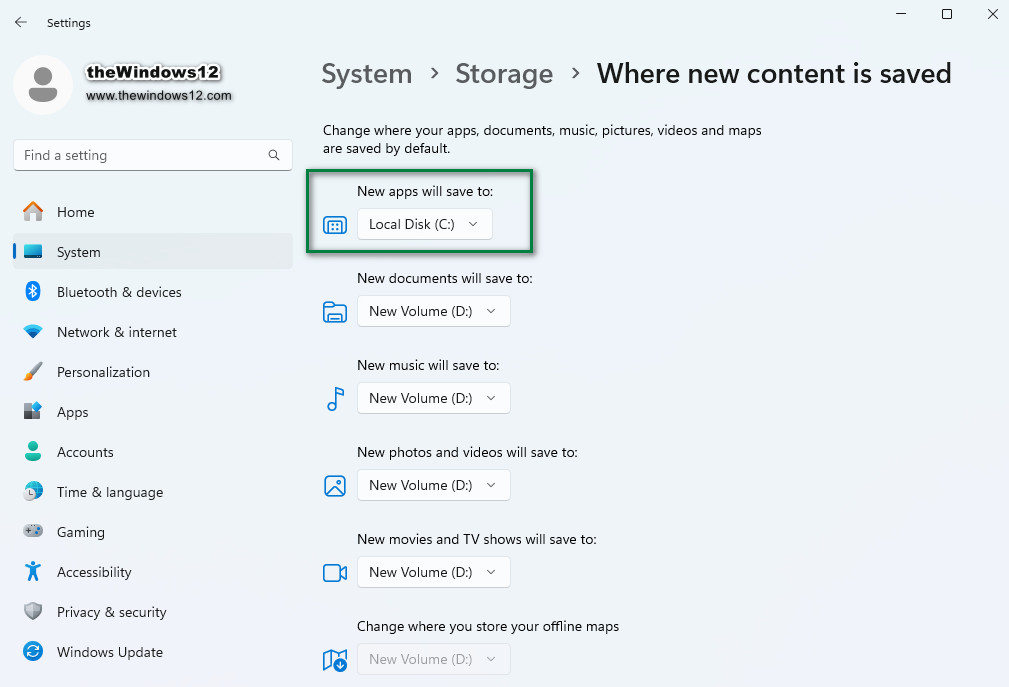This screenshot has height=687, width=1009.
Task: Click 'New movies and TV shows will save to:' label
Action: pyautogui.click(x=477, y=539)
